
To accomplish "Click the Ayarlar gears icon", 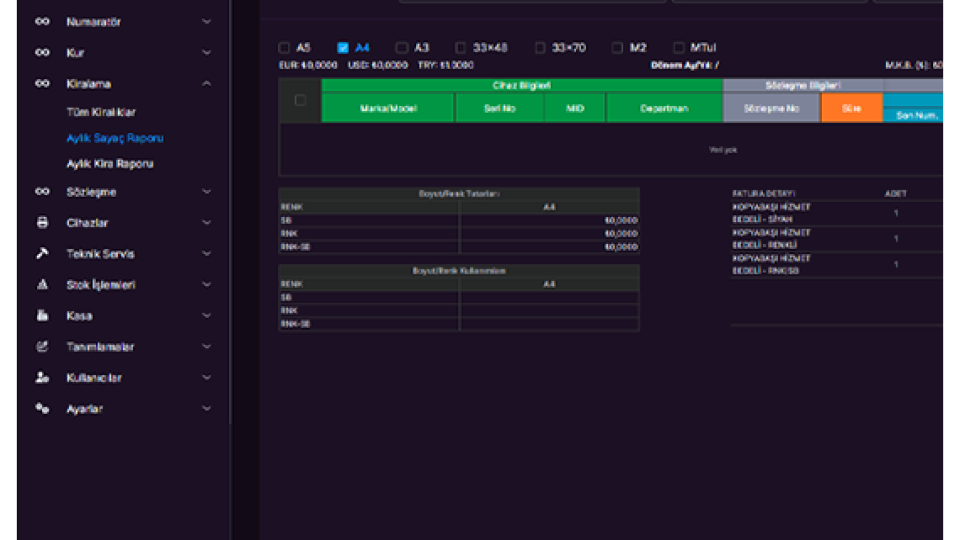I will pyautogui.click(x=42, y=408).
